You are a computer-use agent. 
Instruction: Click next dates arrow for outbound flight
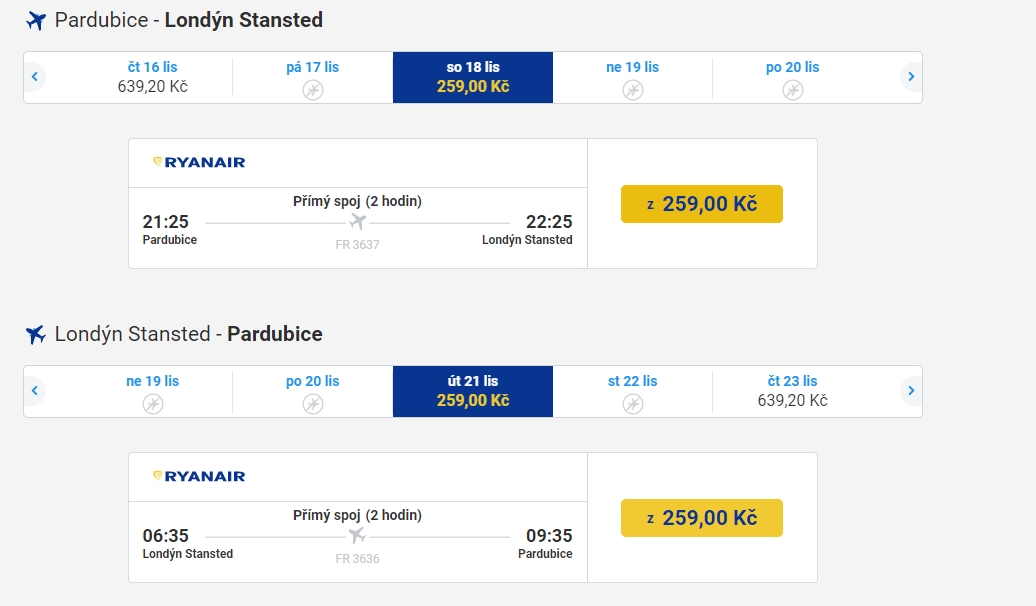tap(911, 77)
